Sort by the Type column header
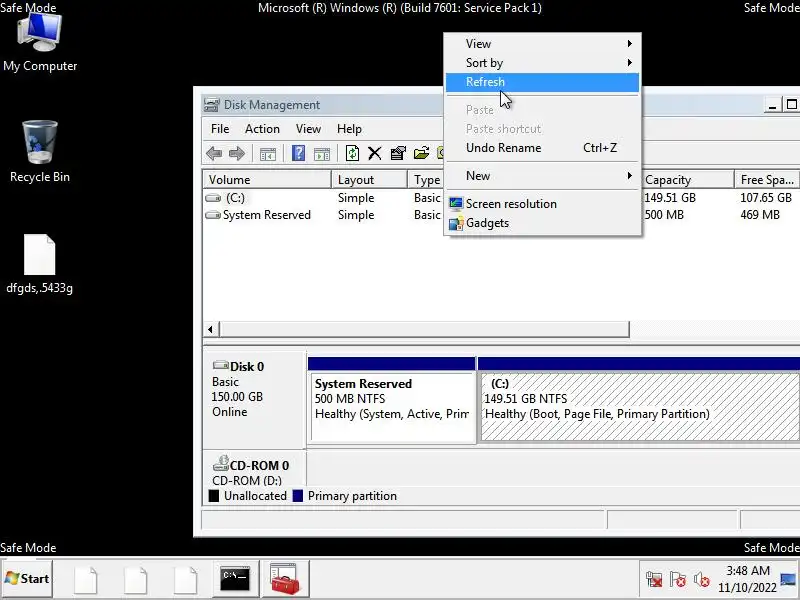 (x=426, y=180)
